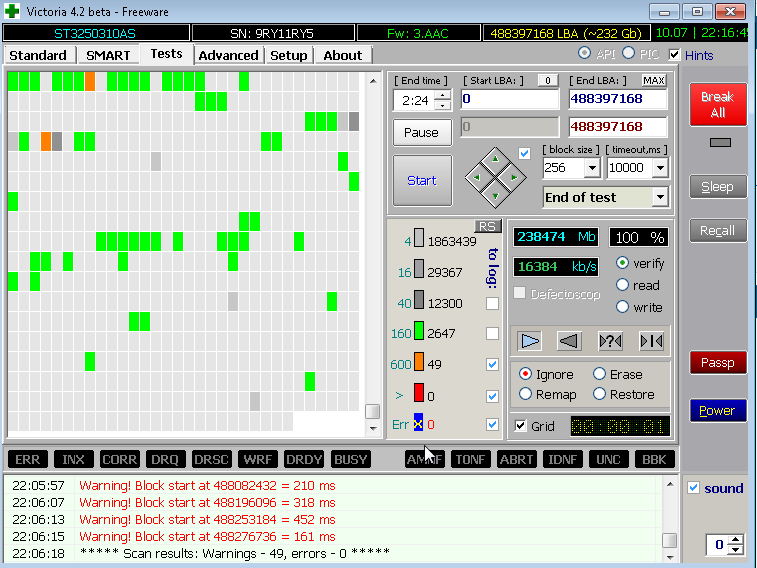This screenshot has height=568, width=757.
Task: Click the BBK status indicator
Action: point(654,459)
